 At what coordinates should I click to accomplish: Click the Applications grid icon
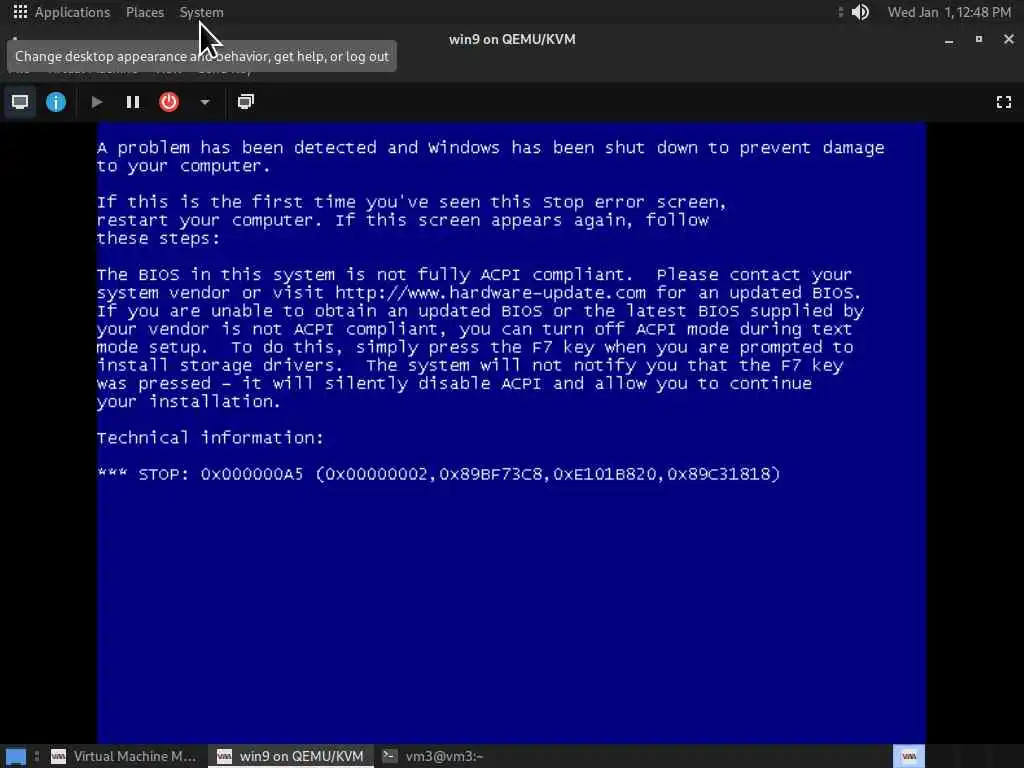[x=20, y=12]
